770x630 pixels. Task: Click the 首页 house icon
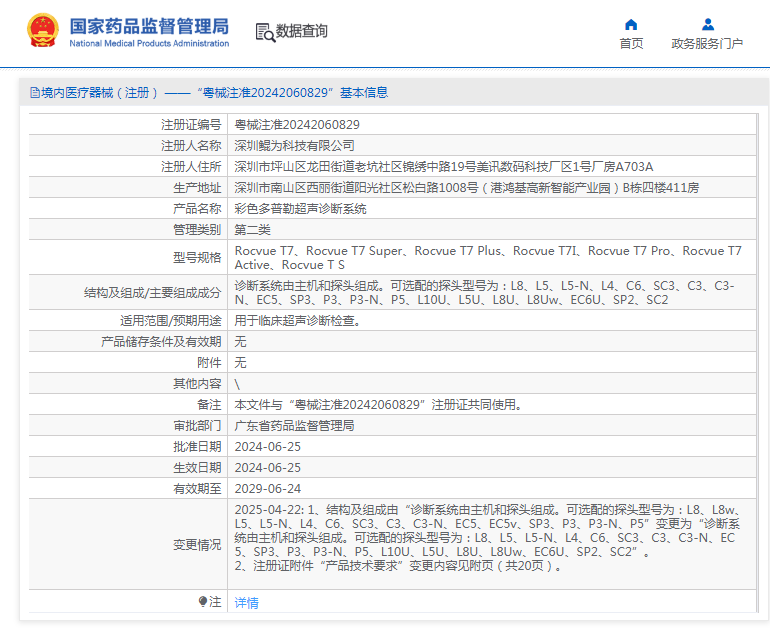point(631,24)
